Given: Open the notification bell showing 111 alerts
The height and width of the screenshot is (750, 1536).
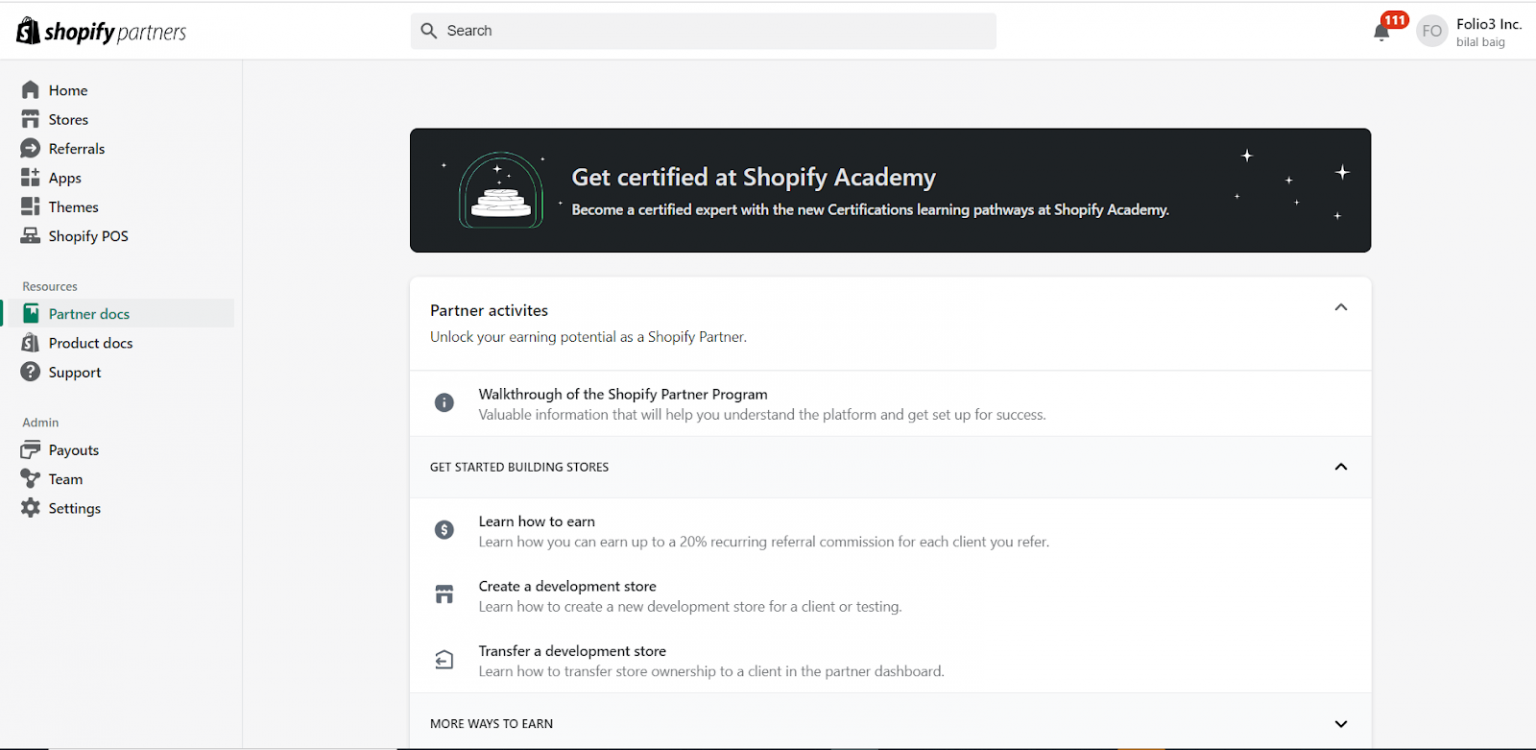Looking at the screenshot, I should tap(1381, 31).
